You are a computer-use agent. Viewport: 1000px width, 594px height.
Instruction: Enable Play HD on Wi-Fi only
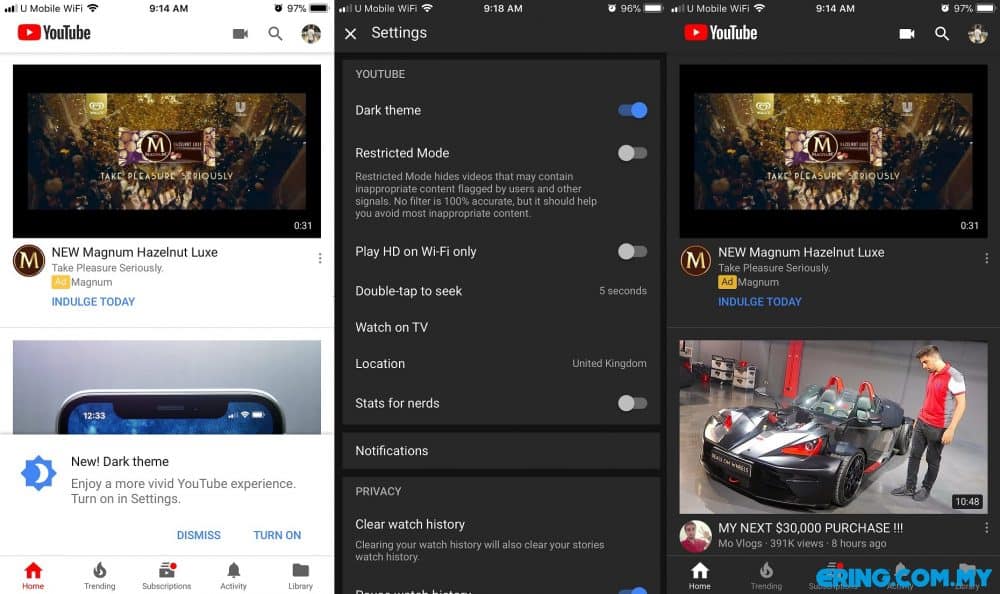tap(633, 251)
